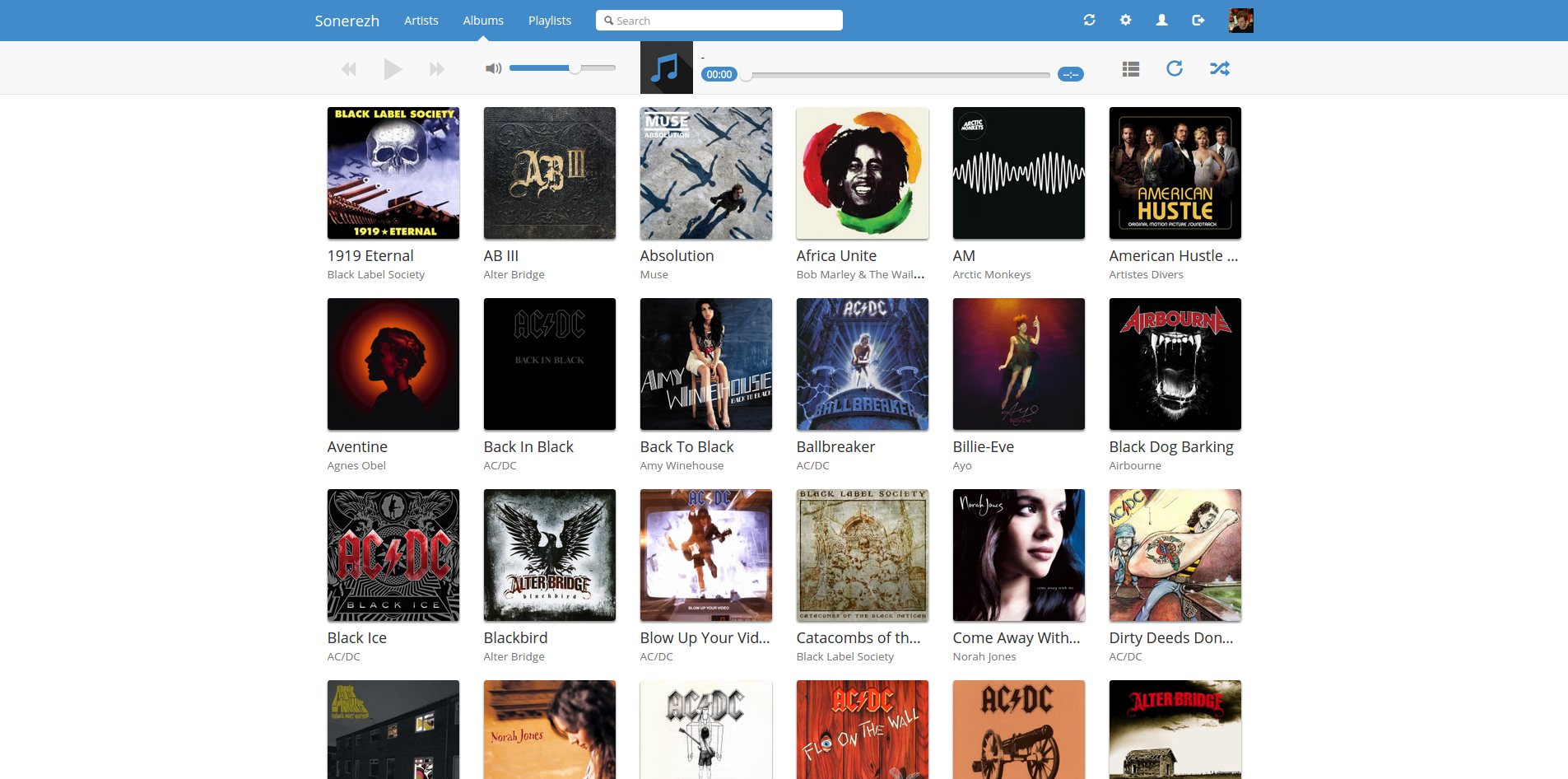Screen dimensions: 1568x779
Task: Click the remaining time badge
Action: 1071,74
